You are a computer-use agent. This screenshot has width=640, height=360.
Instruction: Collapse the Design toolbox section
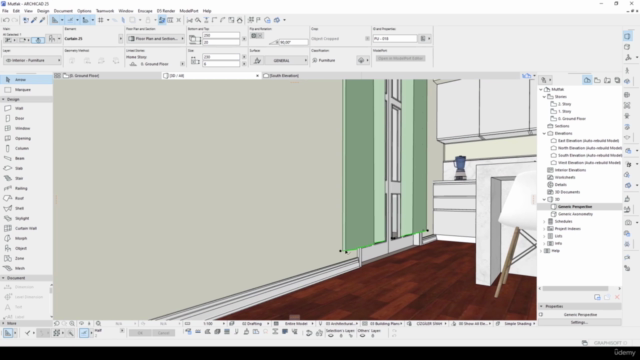click(x=3, y=99)
